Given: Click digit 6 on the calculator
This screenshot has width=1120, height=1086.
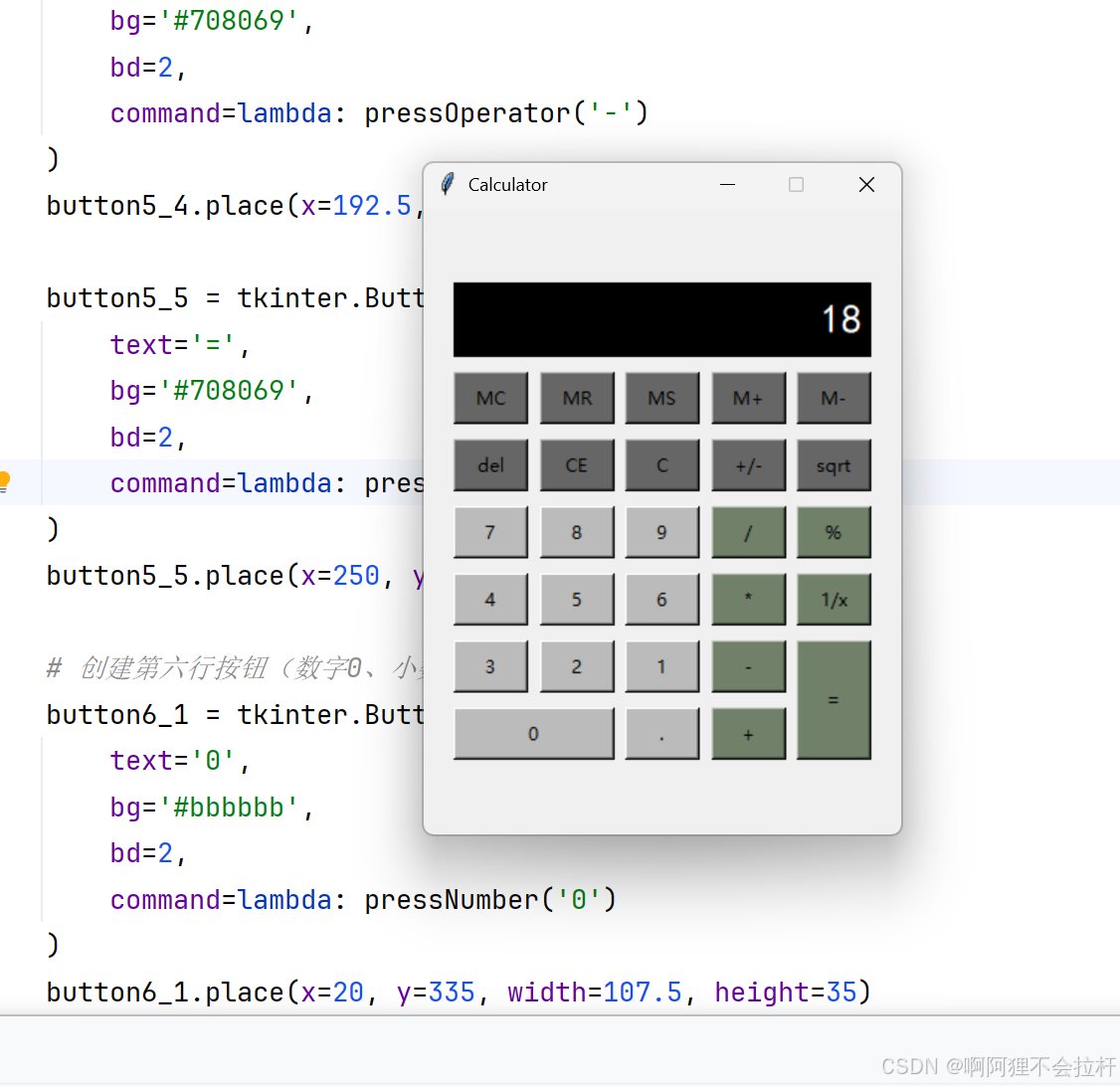Looking at the screenshot, I should (662, 600).
